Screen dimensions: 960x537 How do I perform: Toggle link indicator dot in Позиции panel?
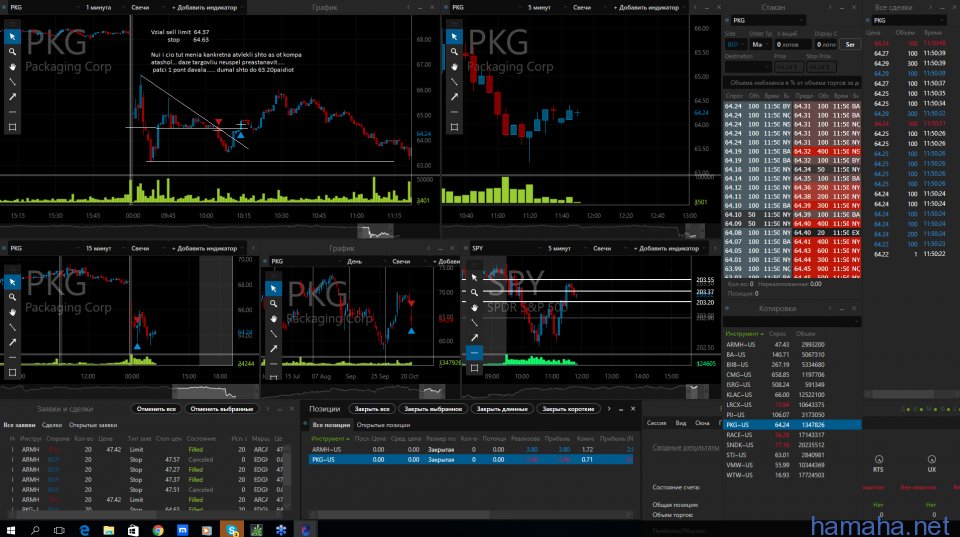point(306,424)
